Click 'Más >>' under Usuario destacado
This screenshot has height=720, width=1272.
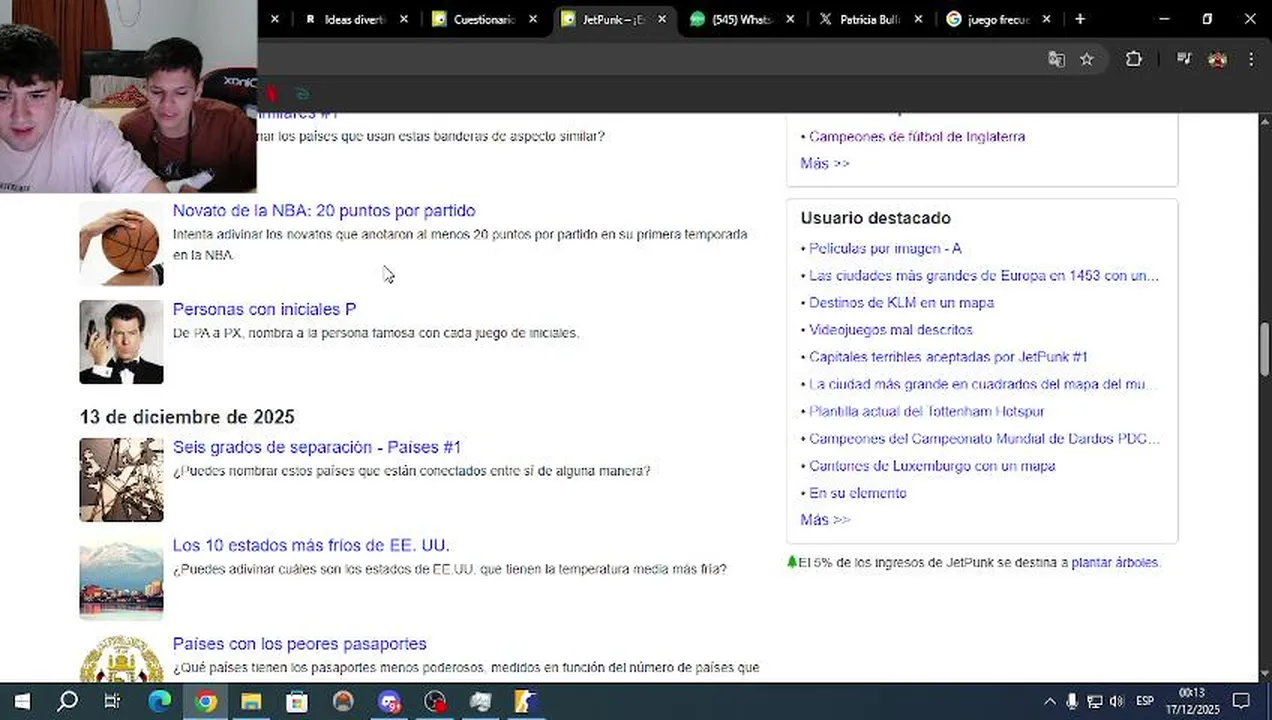point(825,519)
